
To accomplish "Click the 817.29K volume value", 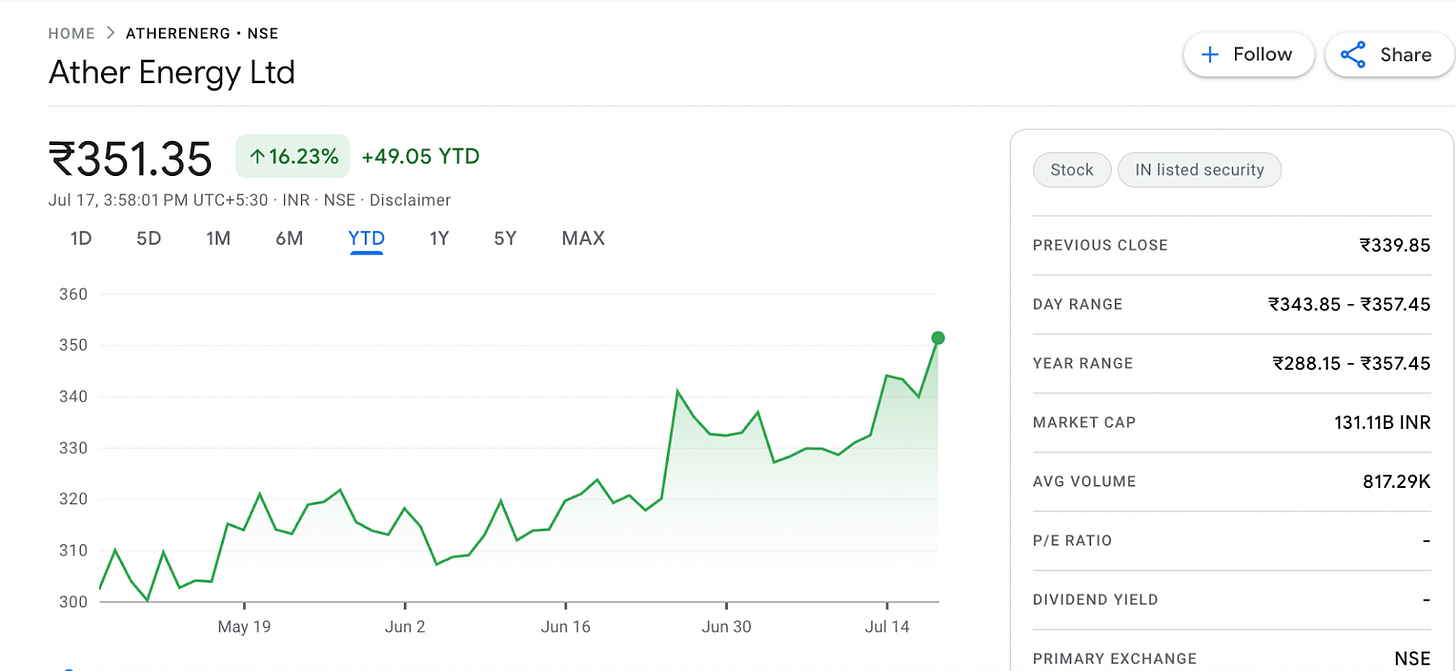I will [1397, 481].
